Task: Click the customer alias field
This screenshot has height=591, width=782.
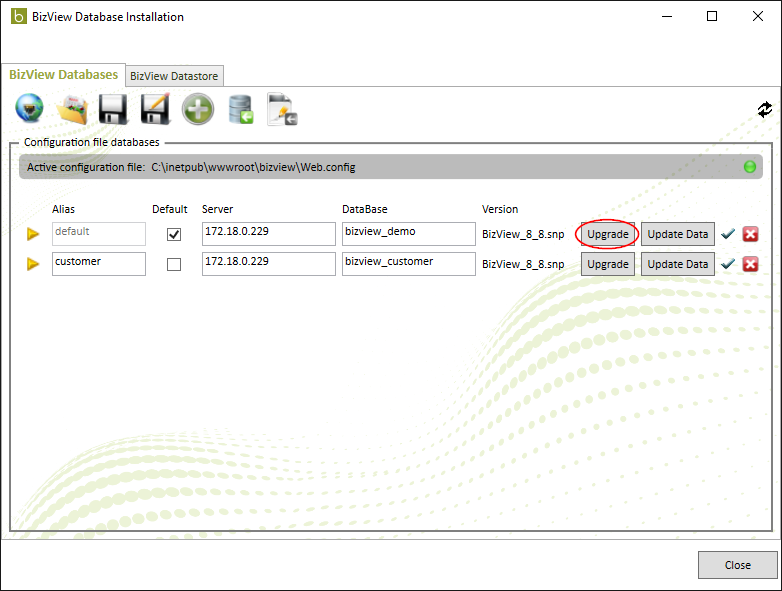Action: point(99,264)
